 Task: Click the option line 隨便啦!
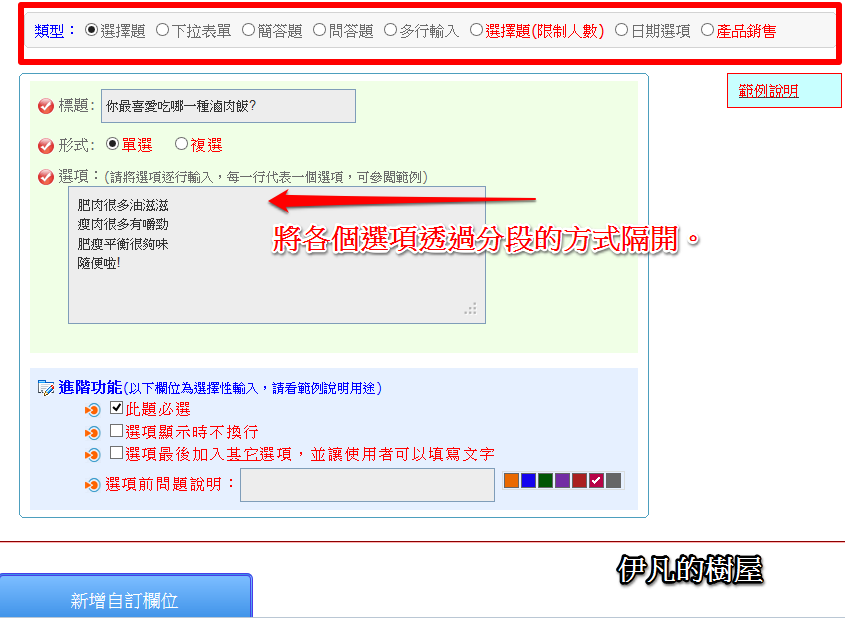click(99, 263)
